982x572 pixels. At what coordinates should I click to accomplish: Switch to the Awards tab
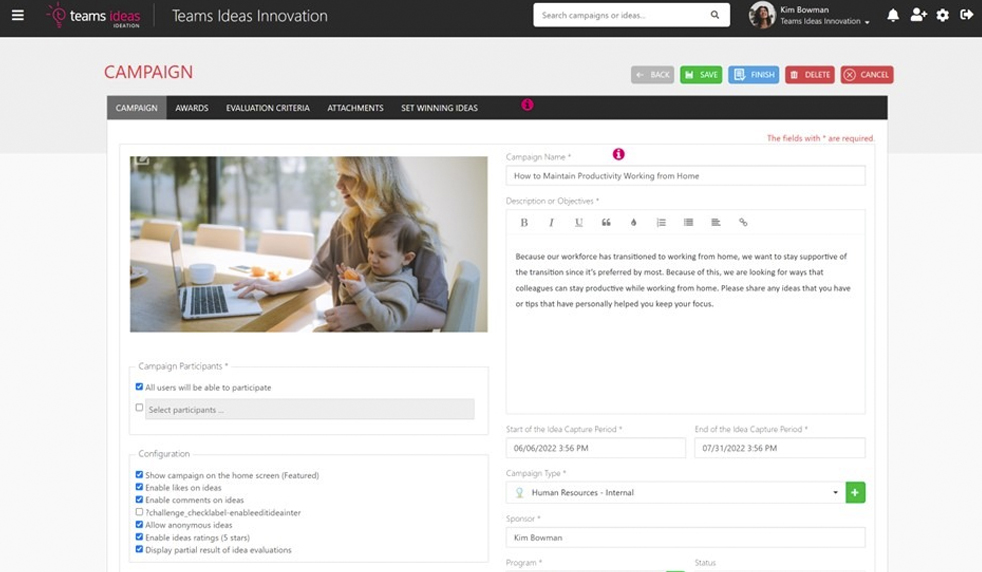point(192,108)
